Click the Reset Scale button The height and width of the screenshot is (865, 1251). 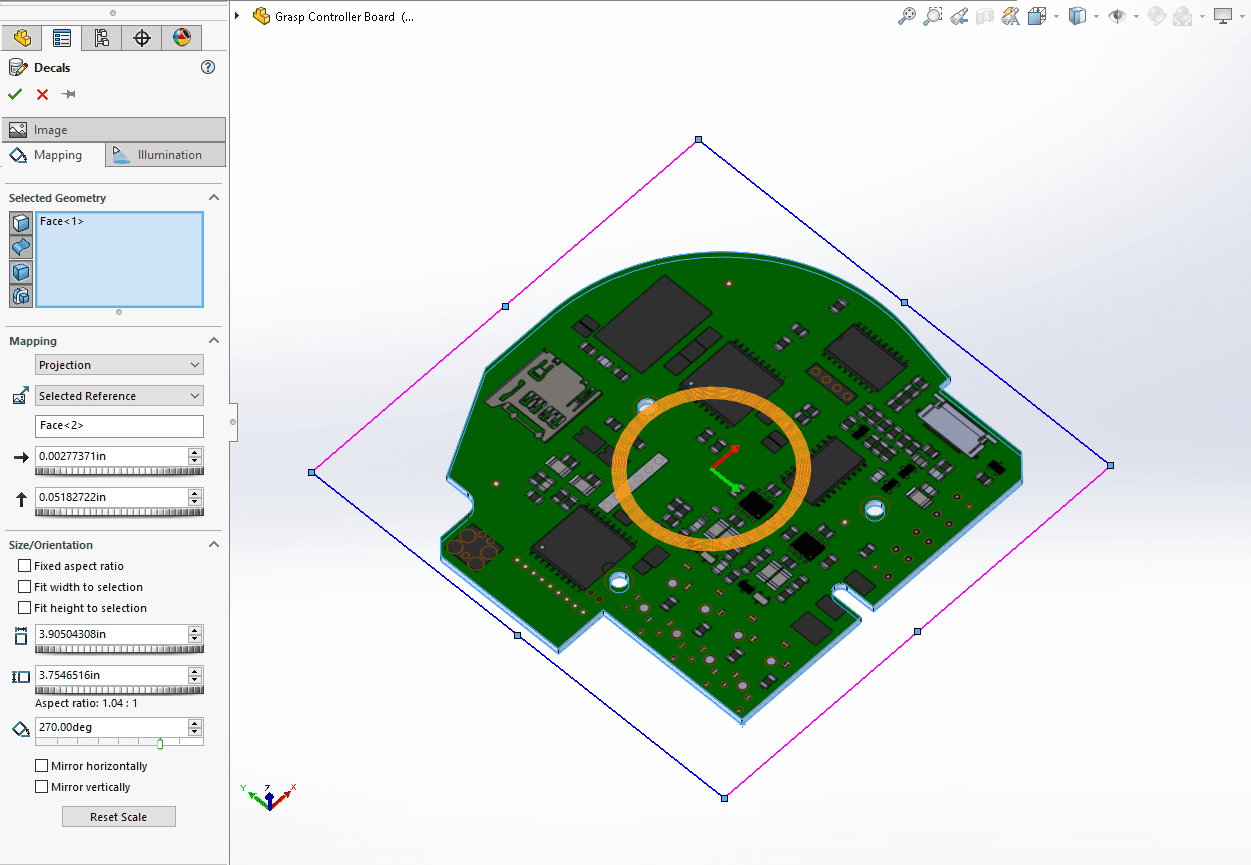119,817
